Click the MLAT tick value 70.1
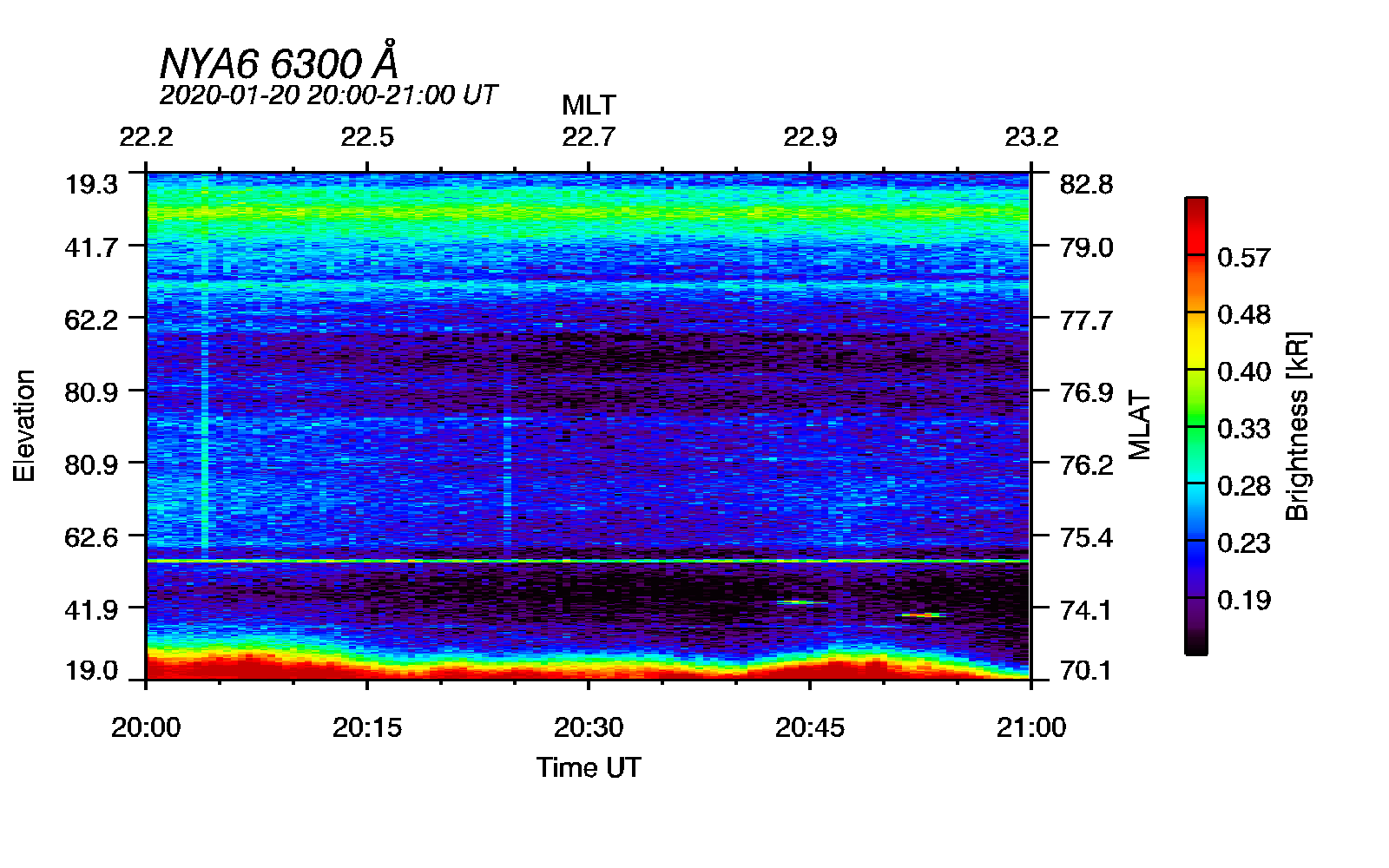Image resolution: width=1389 pixels, height=868 pixels. click(x=1086, y=670)
